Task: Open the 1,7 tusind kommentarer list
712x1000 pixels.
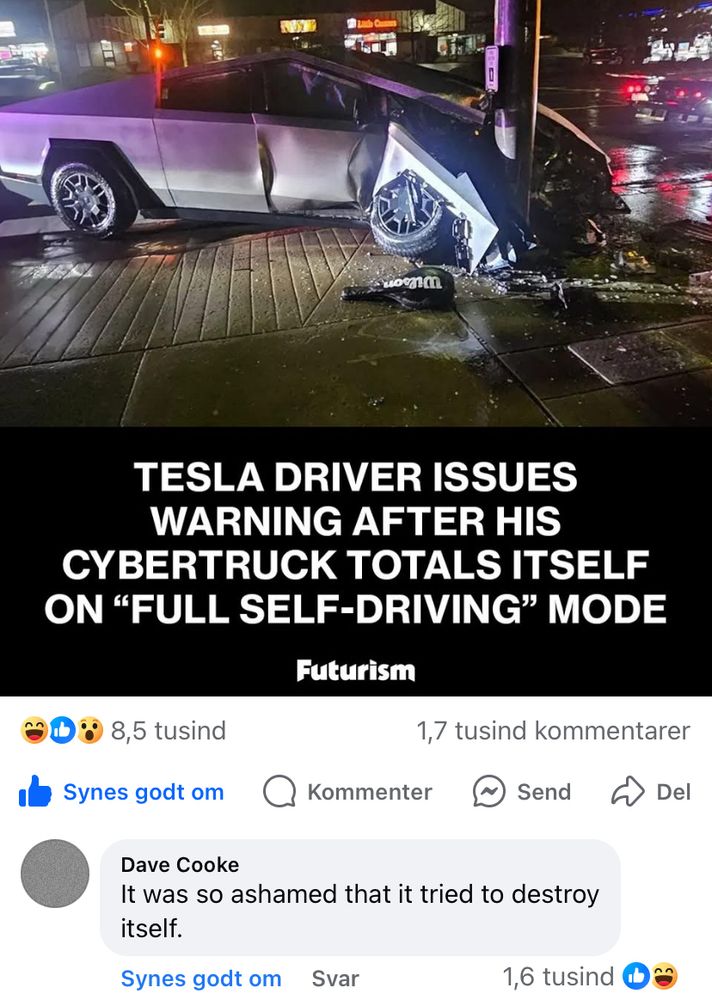Action: (x=553, y=731)
